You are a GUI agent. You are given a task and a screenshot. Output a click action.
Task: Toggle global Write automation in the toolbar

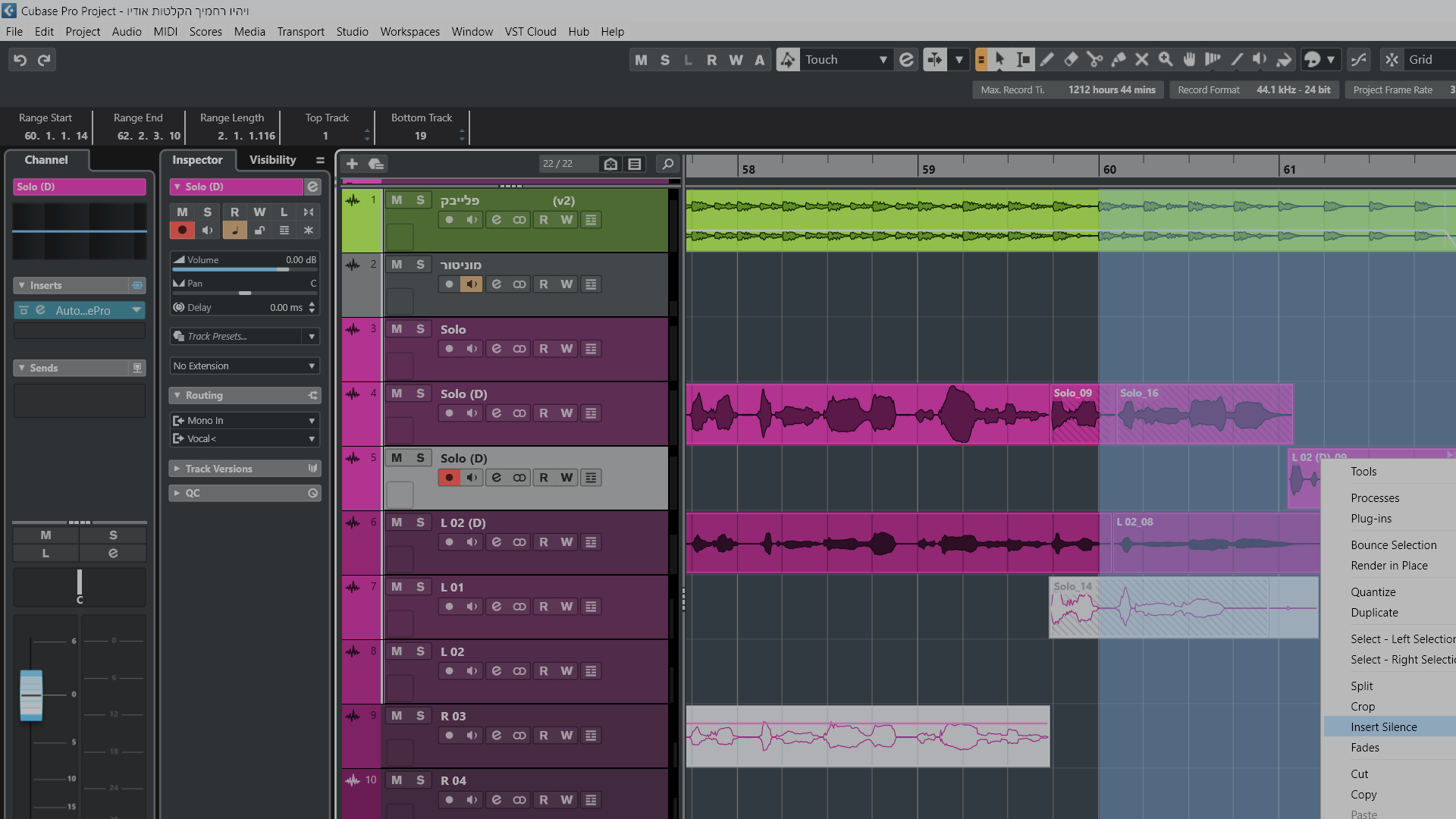pyautogui.click(x=736, y=60)
